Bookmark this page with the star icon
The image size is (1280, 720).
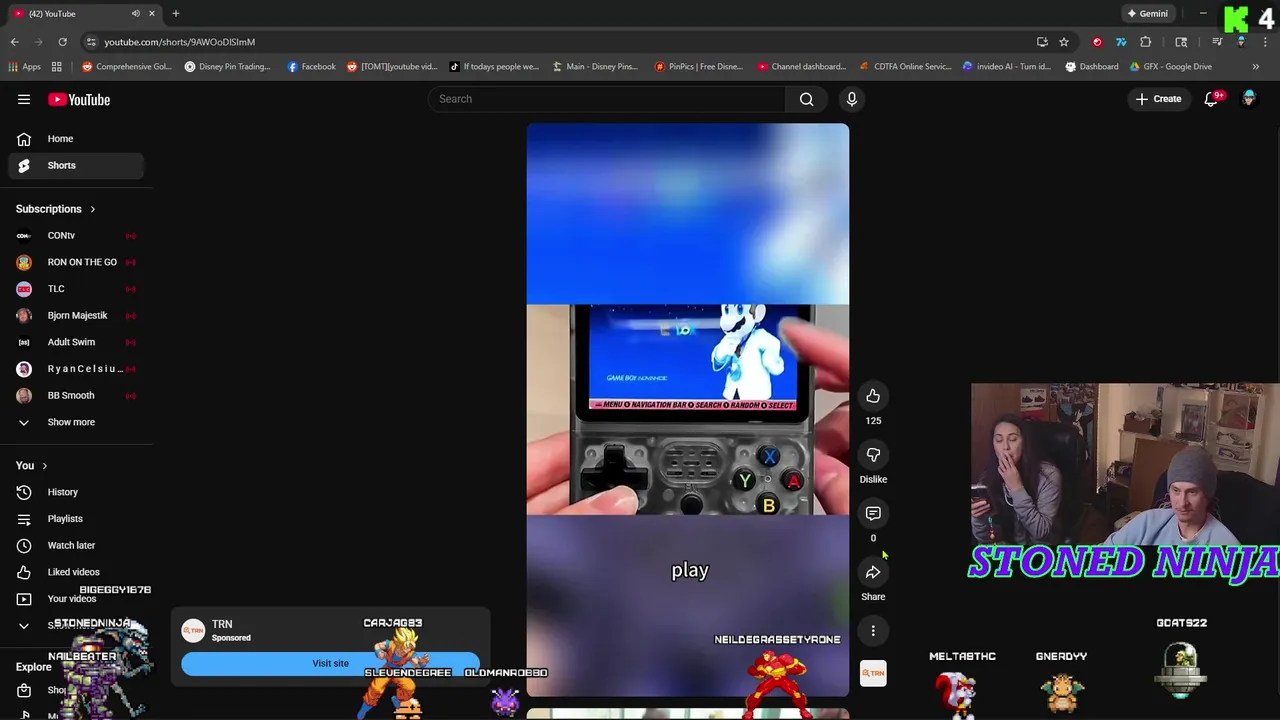tap(1064, 42)
